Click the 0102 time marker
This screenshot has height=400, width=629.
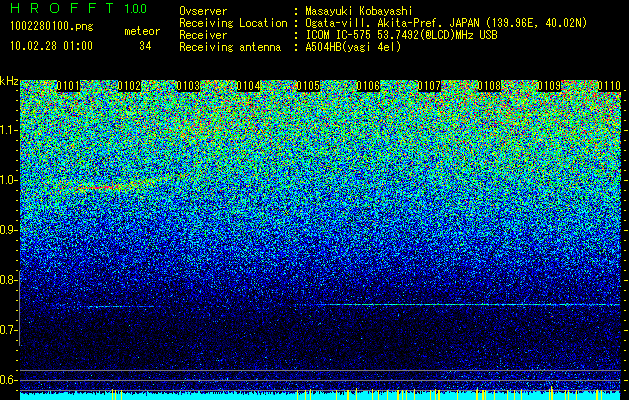129,86
